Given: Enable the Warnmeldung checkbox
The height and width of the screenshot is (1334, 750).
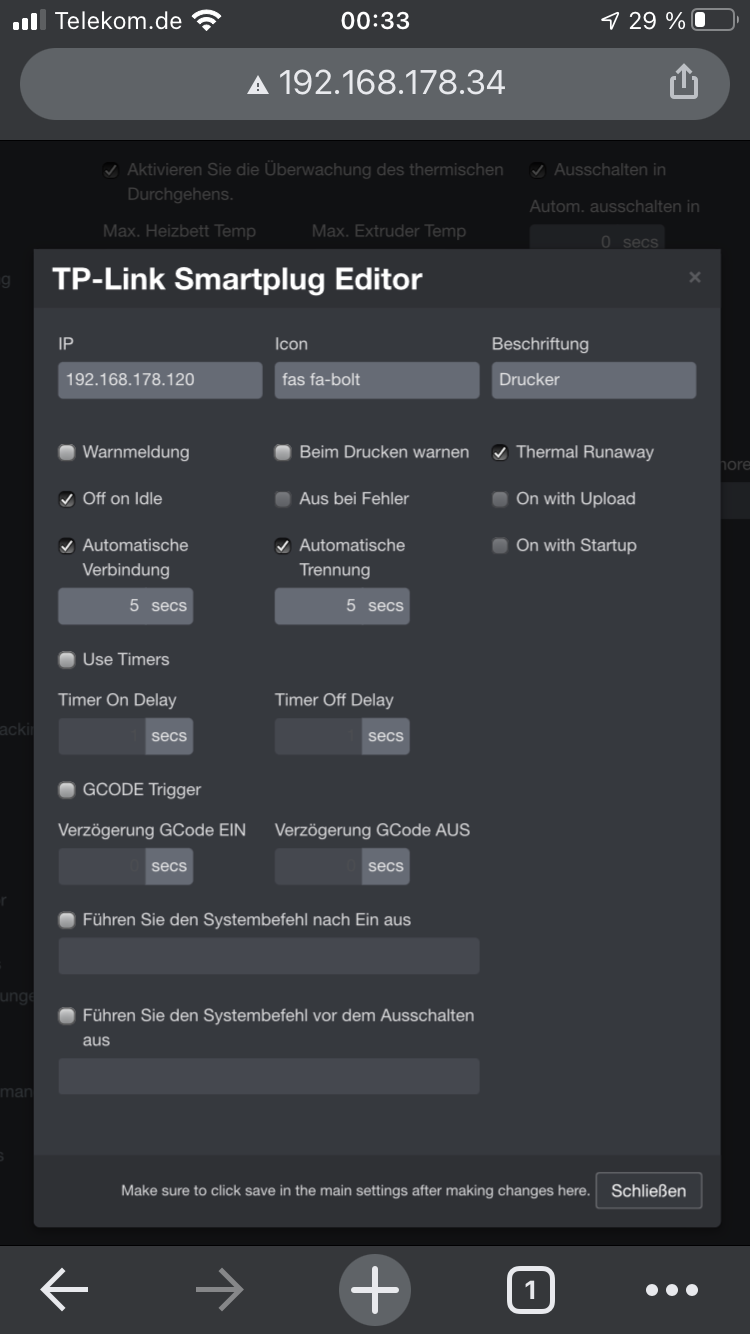Looking at the screenshot, I should (x=67, y=452).
